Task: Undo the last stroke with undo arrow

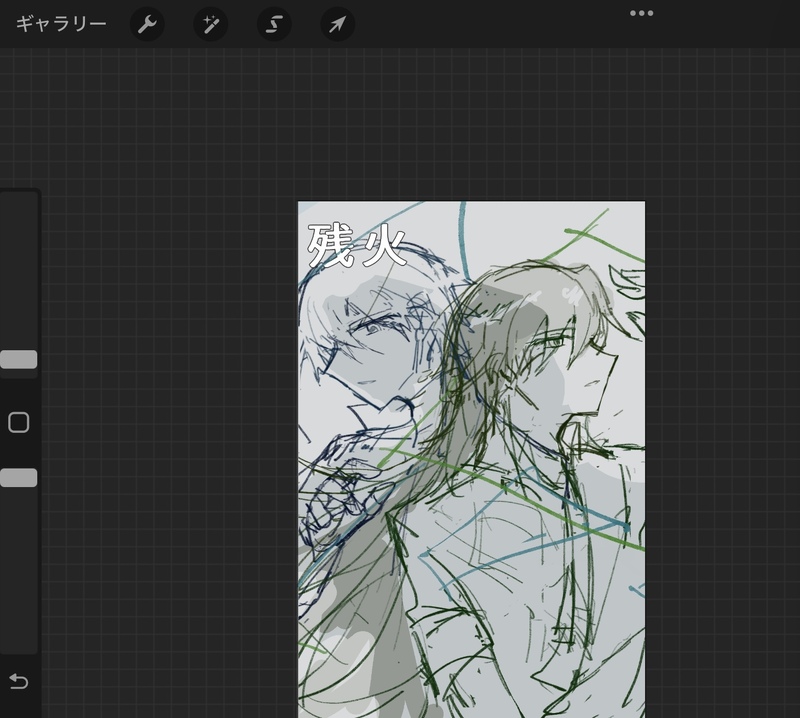Action: click(19, 681)
